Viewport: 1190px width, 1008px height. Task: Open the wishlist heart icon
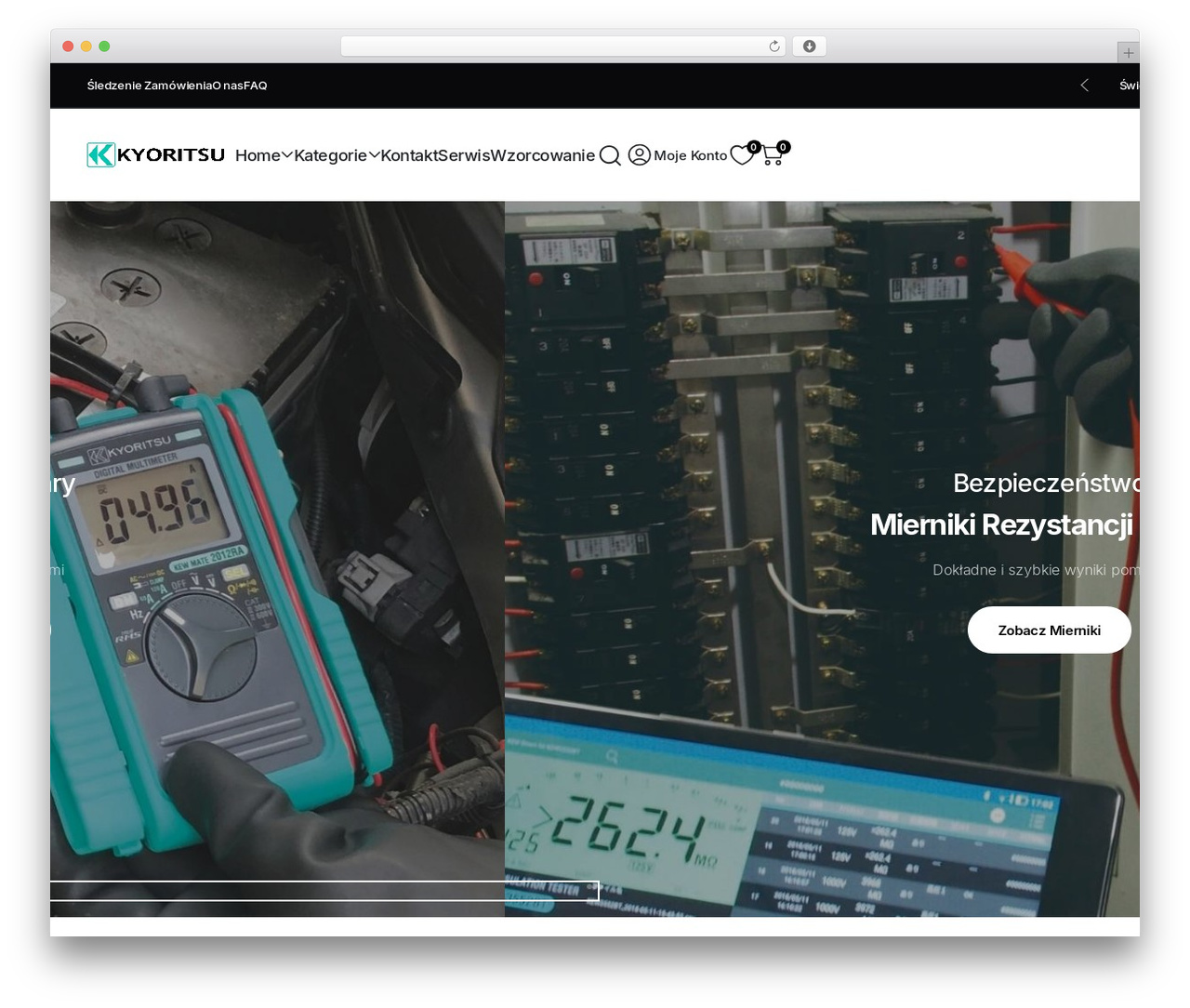point(743,154)
